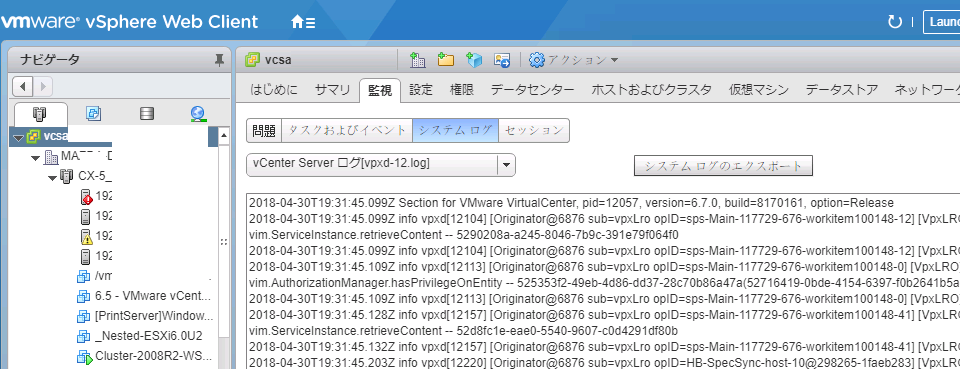Pin the Navigator panel
The image size is (960, 369).
click(x=219, y=60)
